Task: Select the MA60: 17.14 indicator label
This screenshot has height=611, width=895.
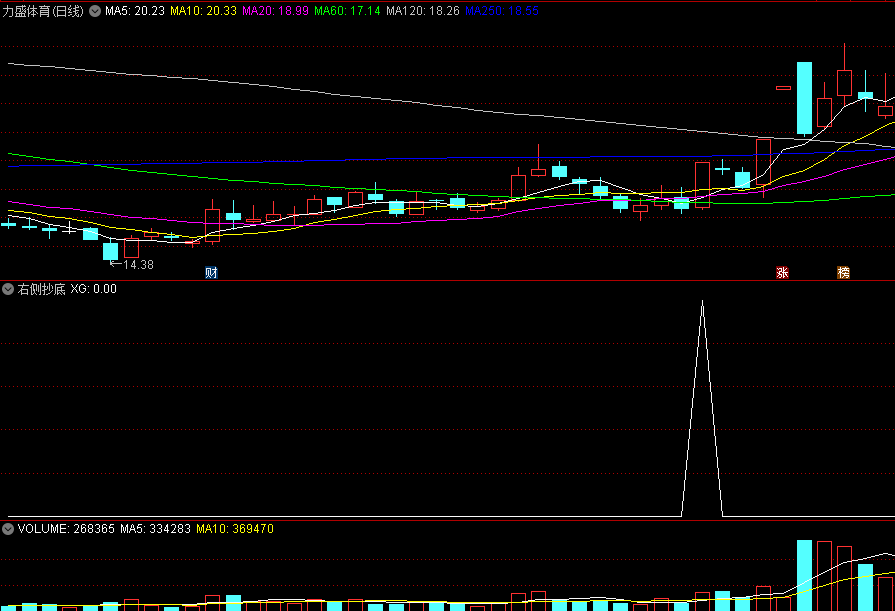Action: click(347, 11)
